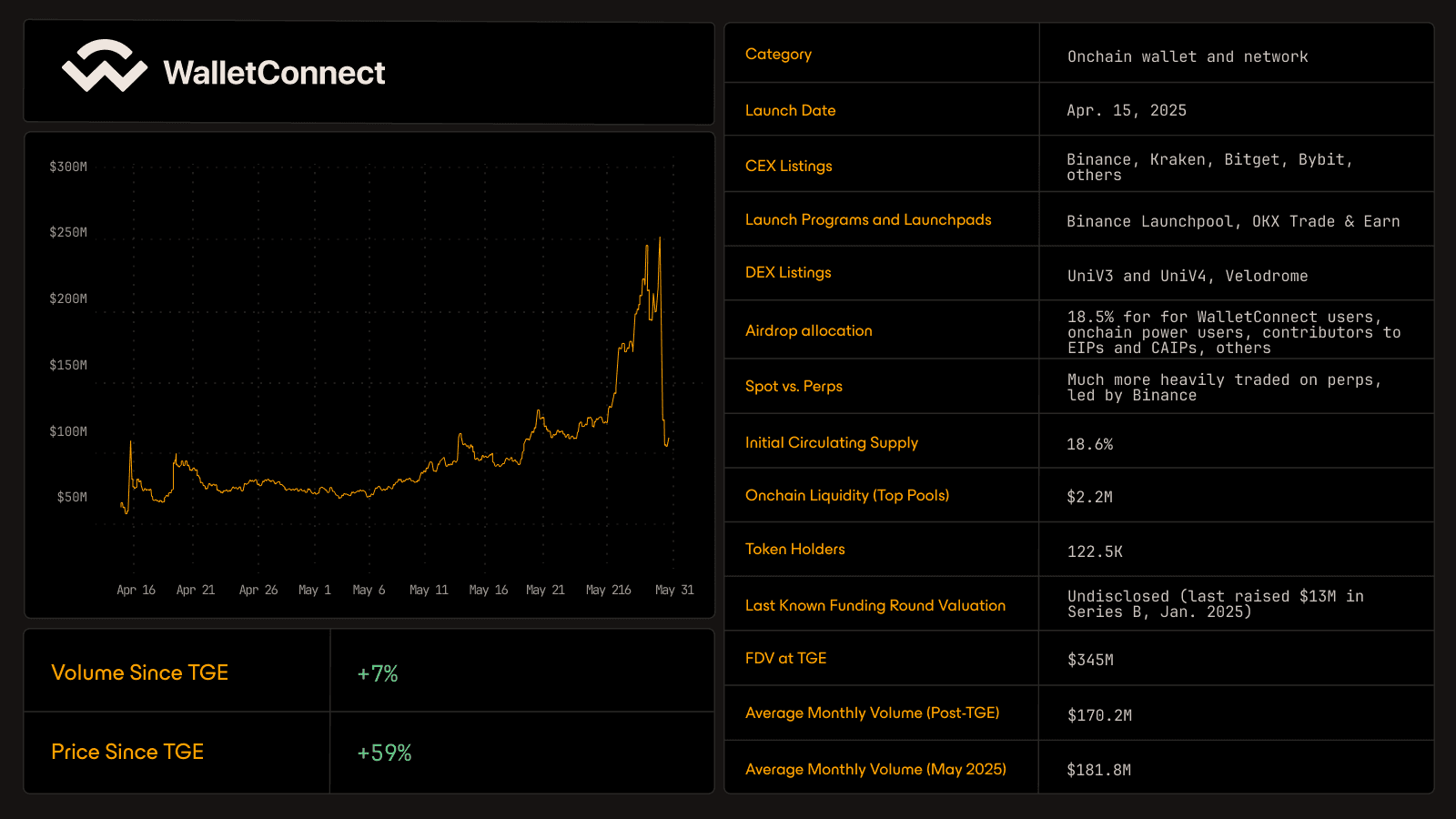Click the Spot vs. Perps label
The width and height of the screenshot is (1456, 819).
coord(794,386)
